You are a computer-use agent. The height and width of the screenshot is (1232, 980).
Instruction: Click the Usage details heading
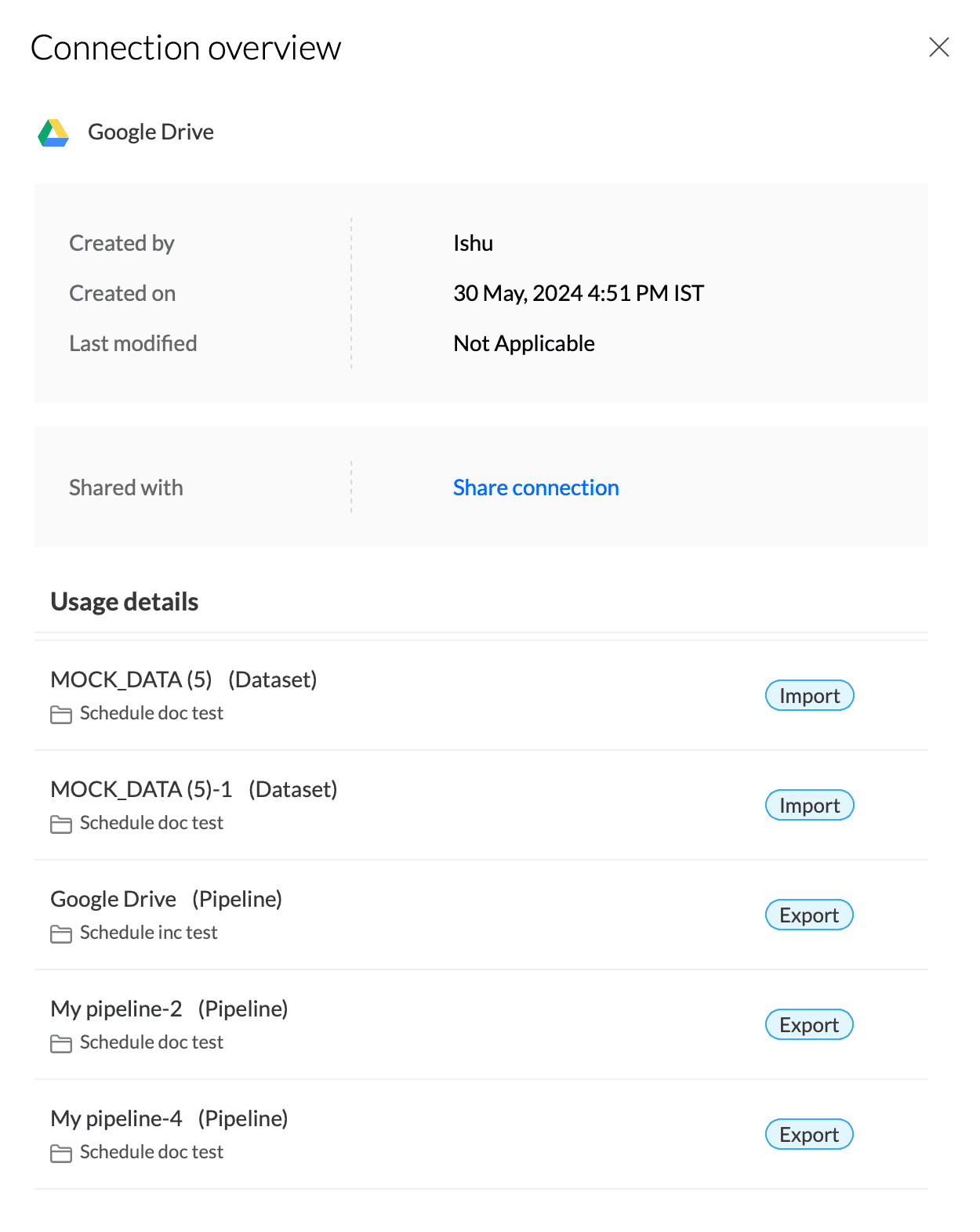coord(125,602)
